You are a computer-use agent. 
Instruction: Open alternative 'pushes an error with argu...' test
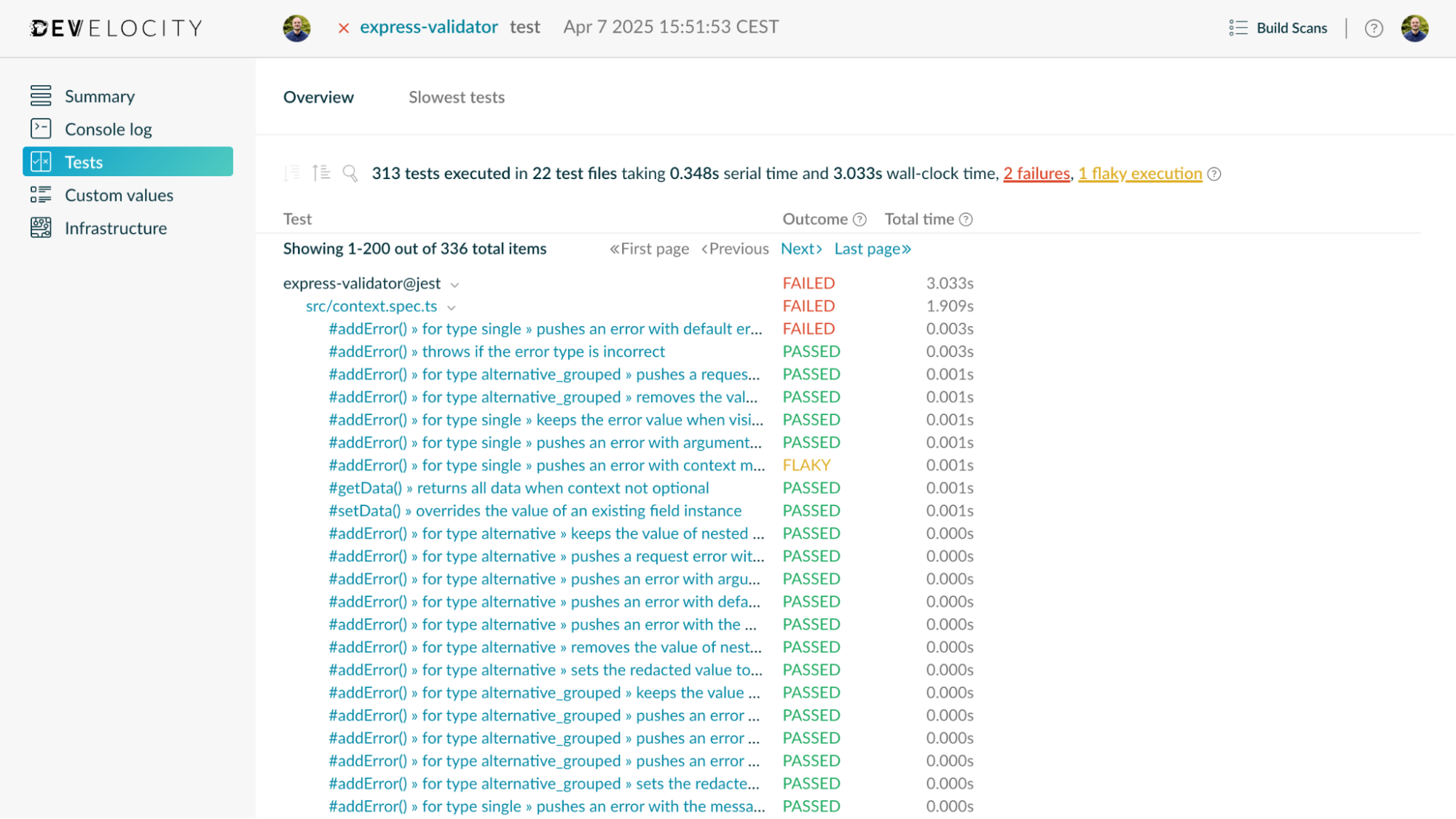544,579
